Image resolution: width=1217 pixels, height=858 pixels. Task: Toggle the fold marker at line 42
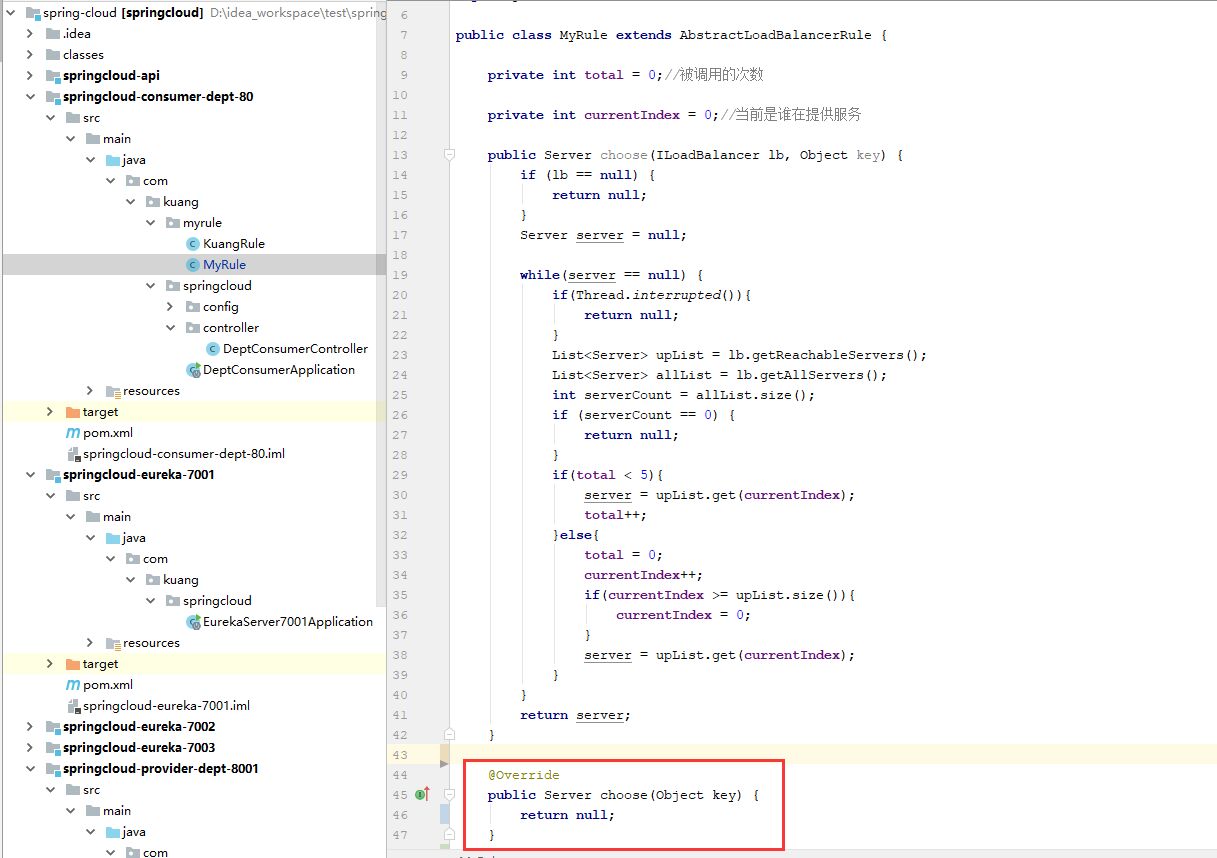(449, 735)
